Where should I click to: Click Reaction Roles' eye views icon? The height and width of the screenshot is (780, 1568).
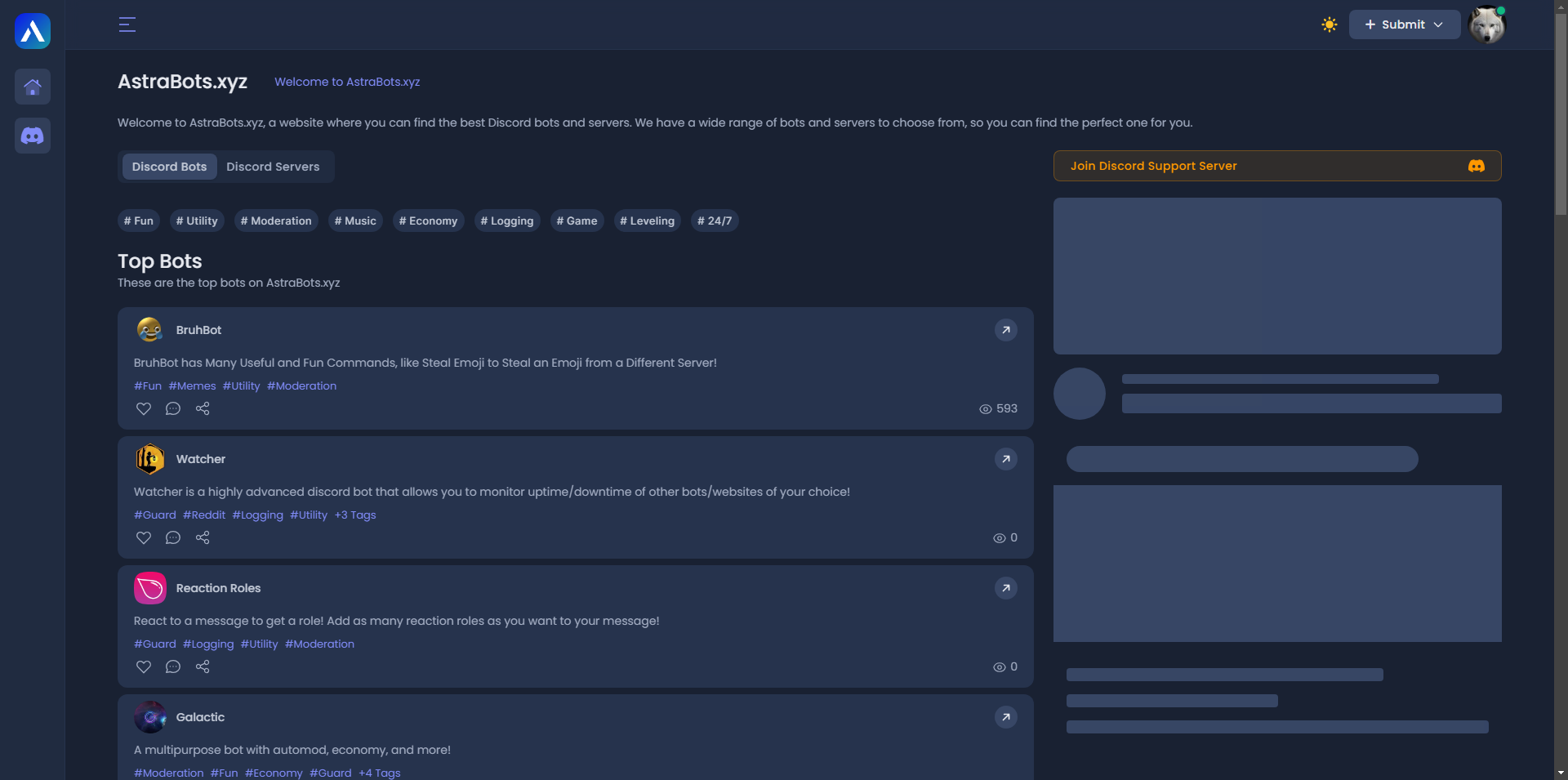pyautogui.click(x=999, y=666)
